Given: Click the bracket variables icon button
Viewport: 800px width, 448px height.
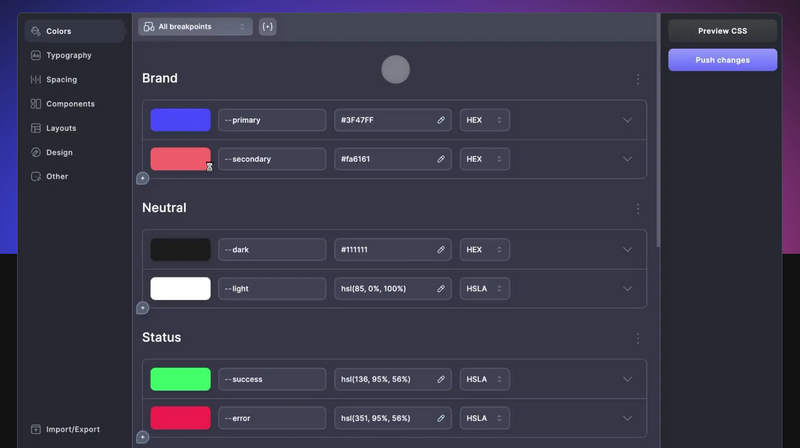Looking at the screenshot, I should pos(267,27).
